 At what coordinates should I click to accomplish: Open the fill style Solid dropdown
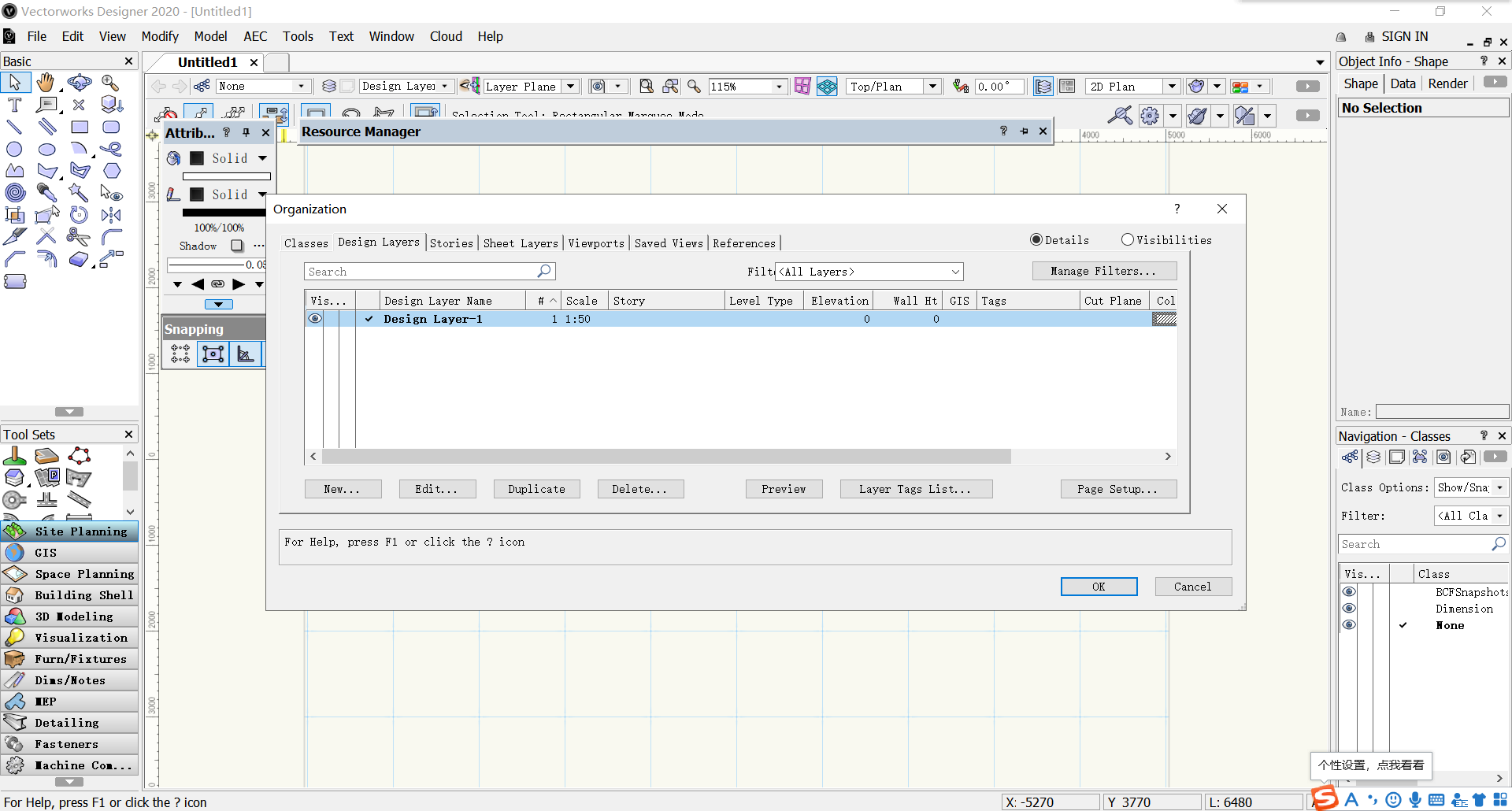pyautogui.click(x=239, y=158)
